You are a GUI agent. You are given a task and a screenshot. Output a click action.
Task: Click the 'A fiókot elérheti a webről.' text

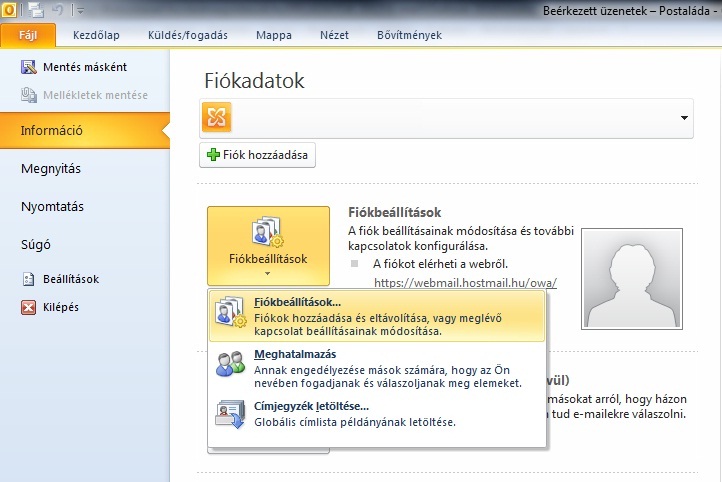click(440, 264)
